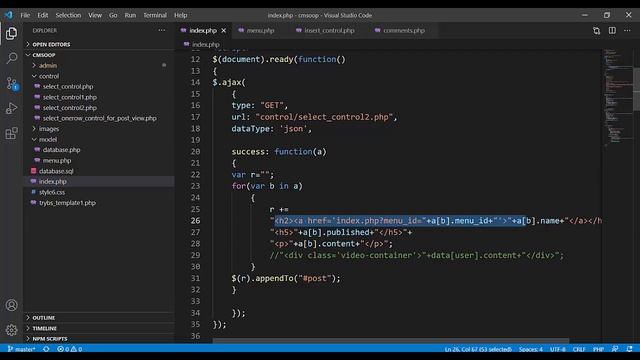Screen dimensions: 640x360
Task: Open the Manage gear settings
Action: point(11,329)
